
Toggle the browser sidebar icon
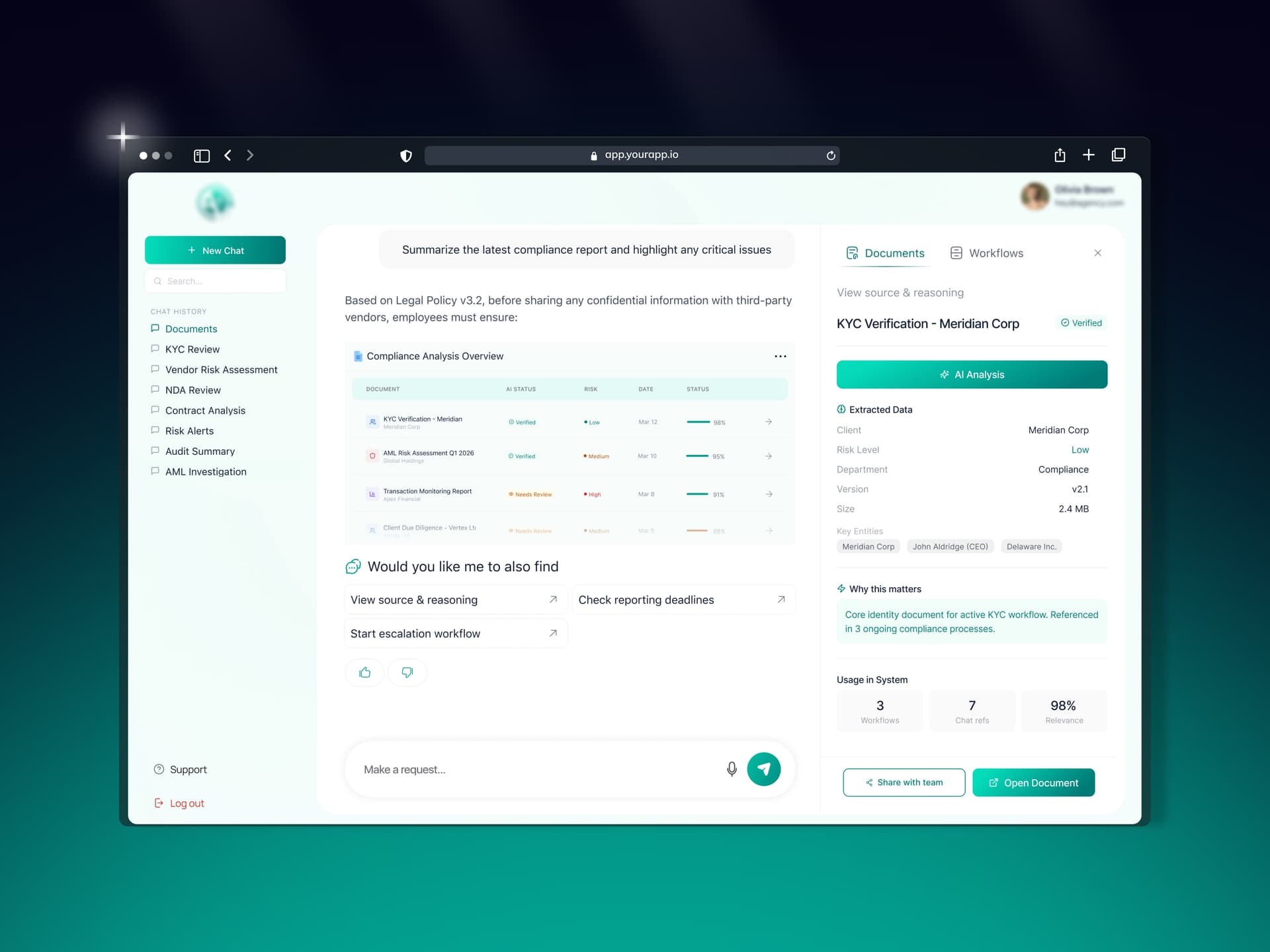(201, 155)
